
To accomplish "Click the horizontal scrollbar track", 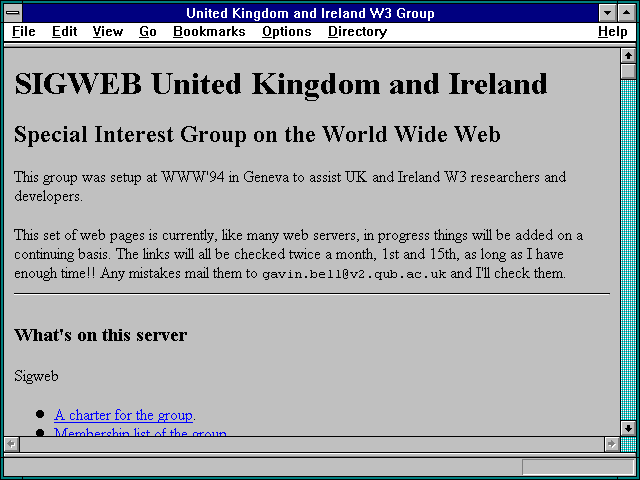I will [312, 444].
